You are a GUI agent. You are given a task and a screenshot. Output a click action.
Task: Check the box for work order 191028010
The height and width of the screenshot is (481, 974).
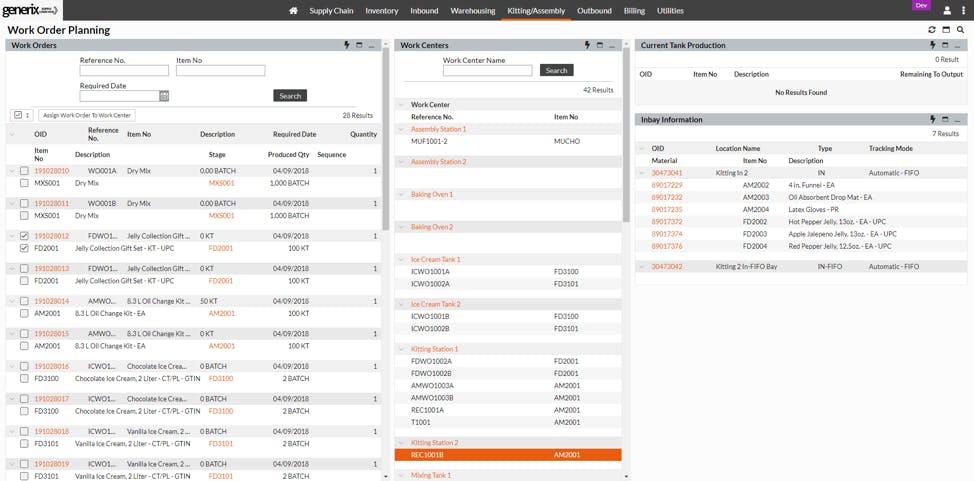(24, 170)
